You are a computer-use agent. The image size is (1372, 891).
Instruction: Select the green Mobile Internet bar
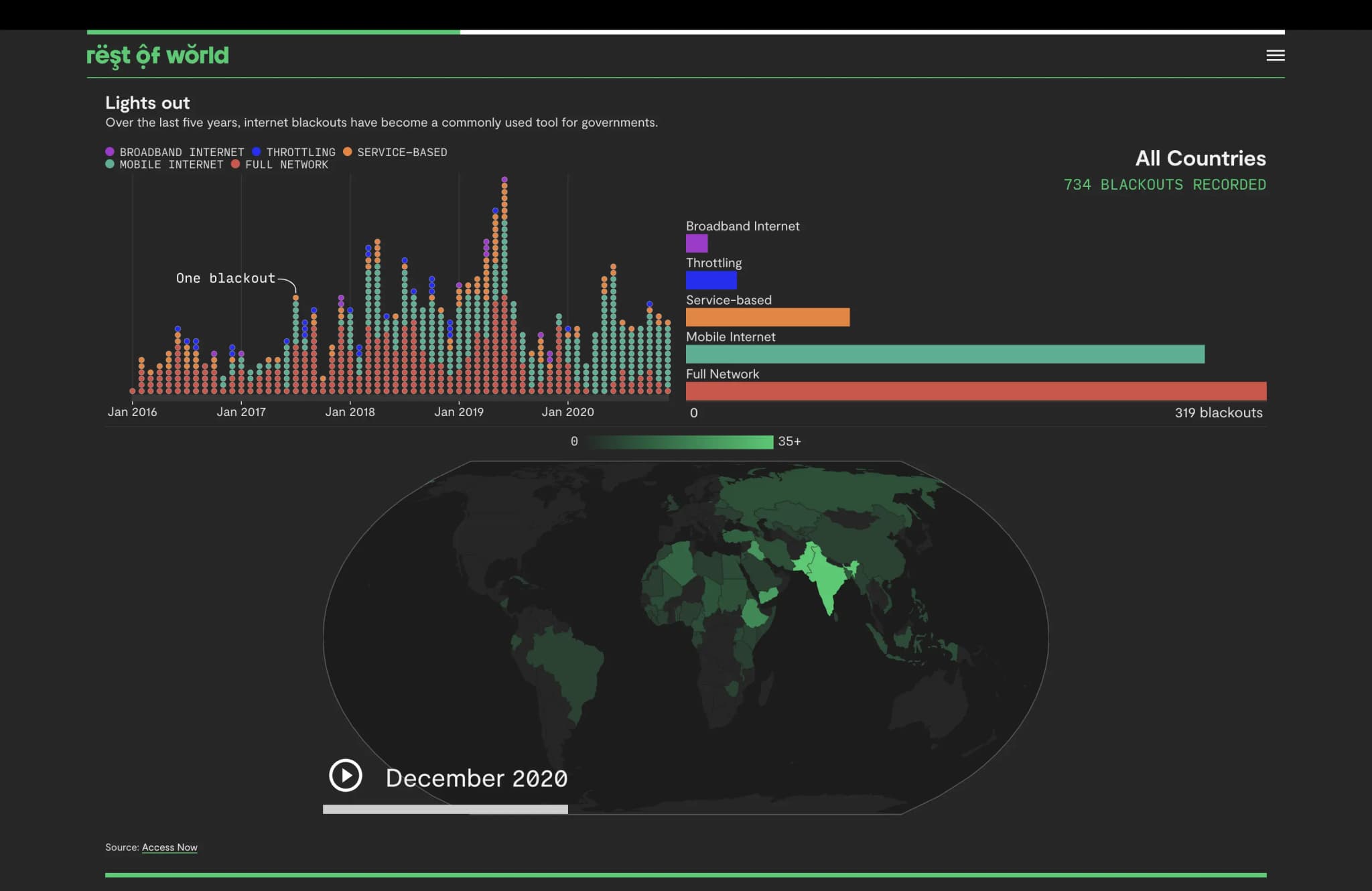(x=945, y=354)
